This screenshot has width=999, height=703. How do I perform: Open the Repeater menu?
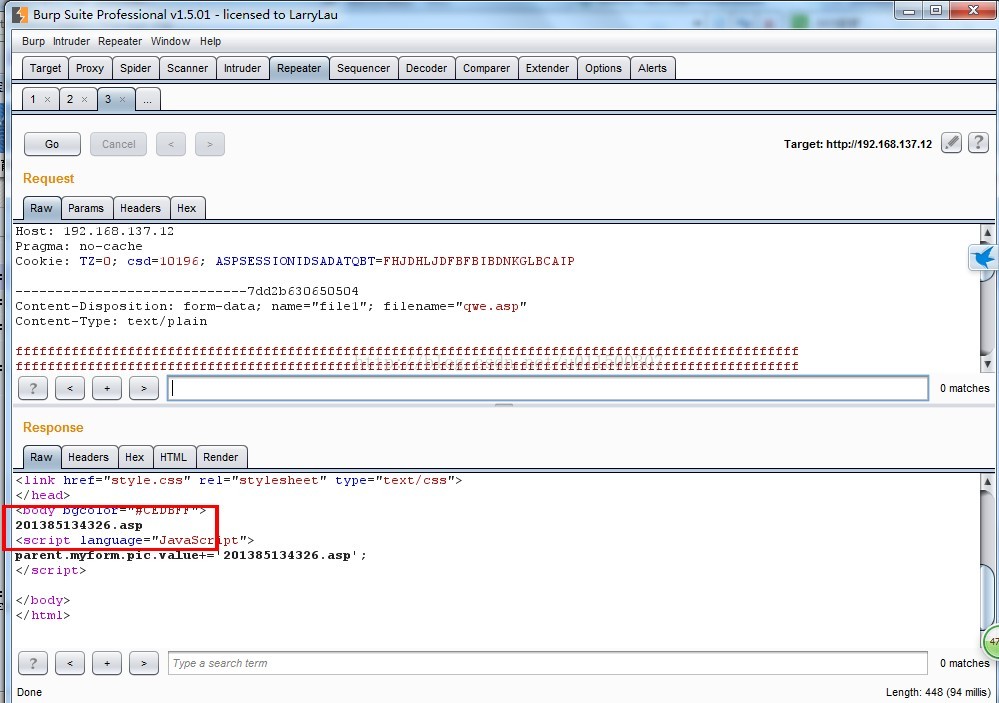pos(120,41)
